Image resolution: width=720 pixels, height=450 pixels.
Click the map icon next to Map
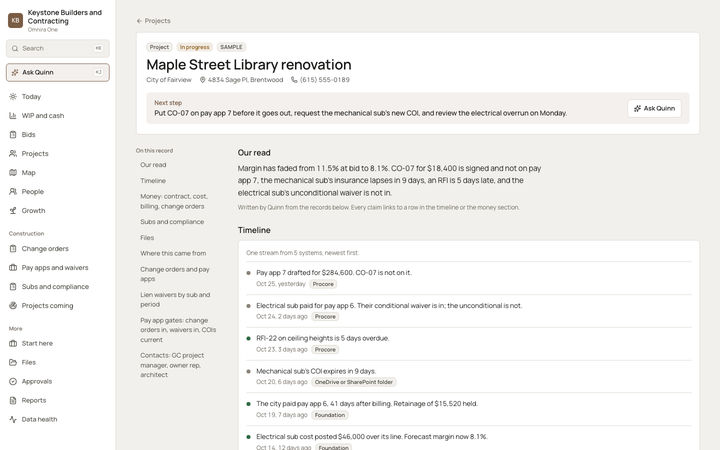(13, 173)
